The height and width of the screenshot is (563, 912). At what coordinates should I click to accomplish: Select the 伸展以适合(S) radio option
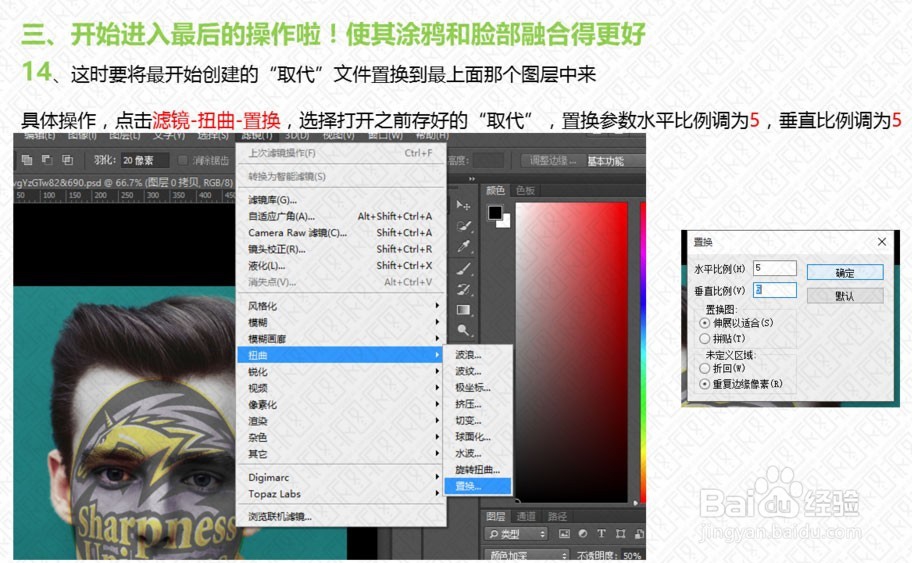pos(704,323)
